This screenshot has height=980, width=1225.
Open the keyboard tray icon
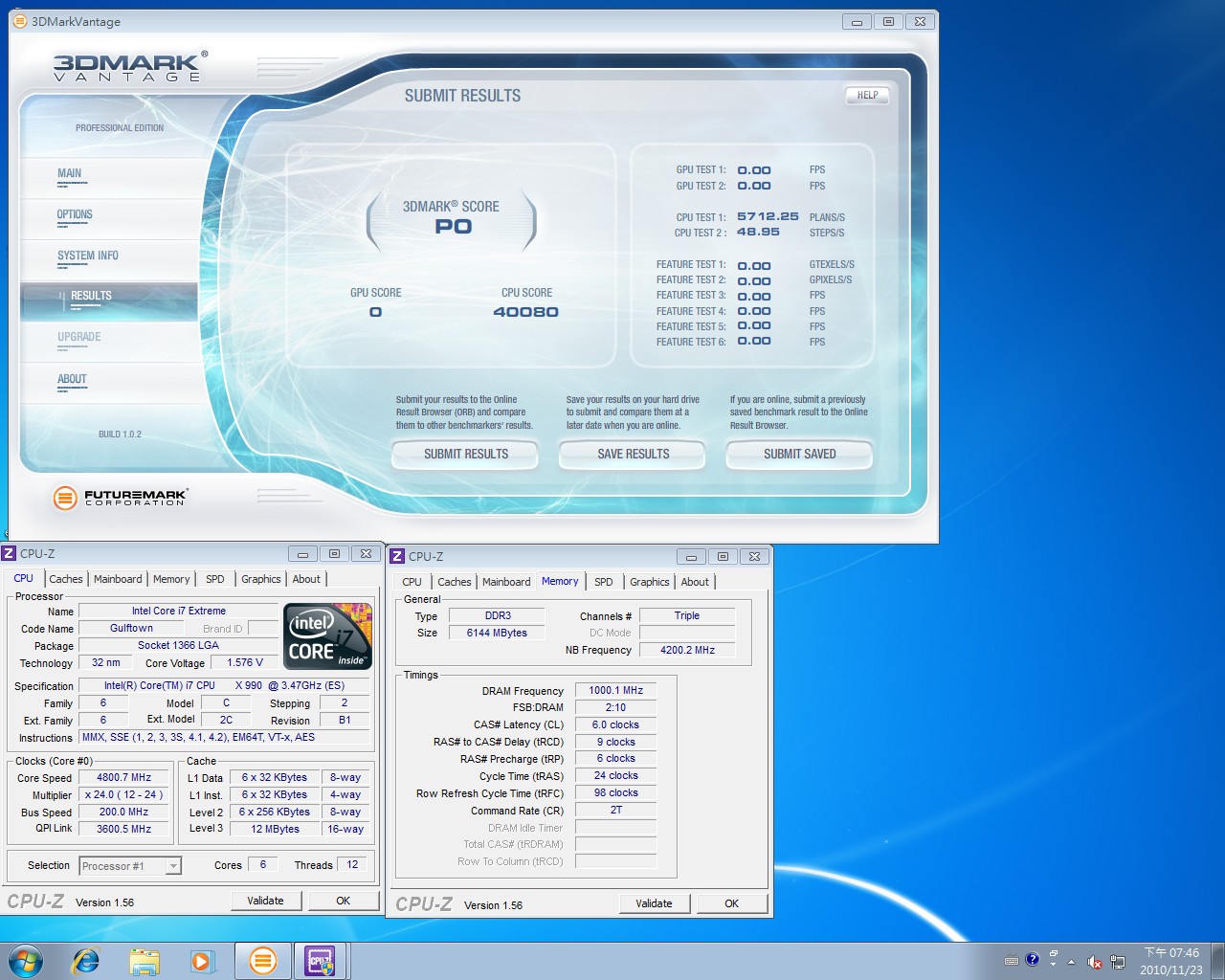1011,960
